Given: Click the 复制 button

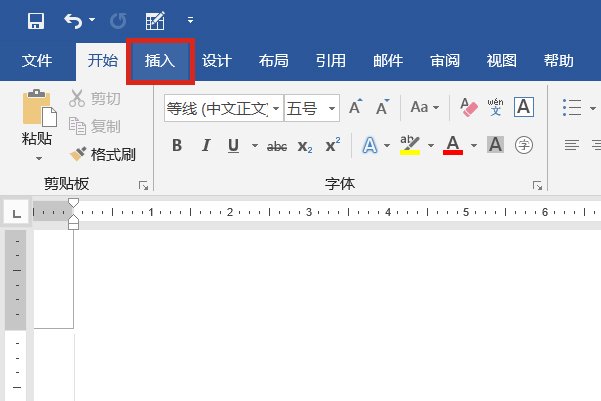Looking at the screenshot, I should (x=95, y=126).
